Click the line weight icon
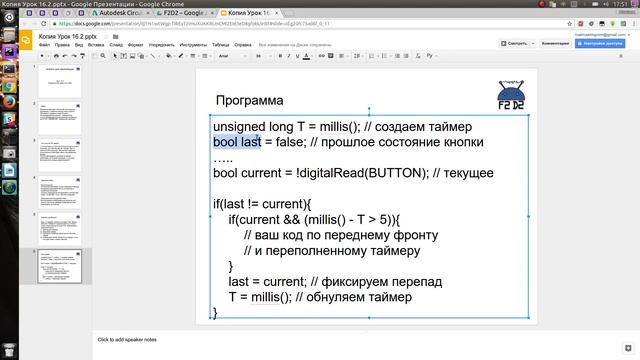Image resolution: width=640 pixels, height=360 pixels. pos(193,56)
